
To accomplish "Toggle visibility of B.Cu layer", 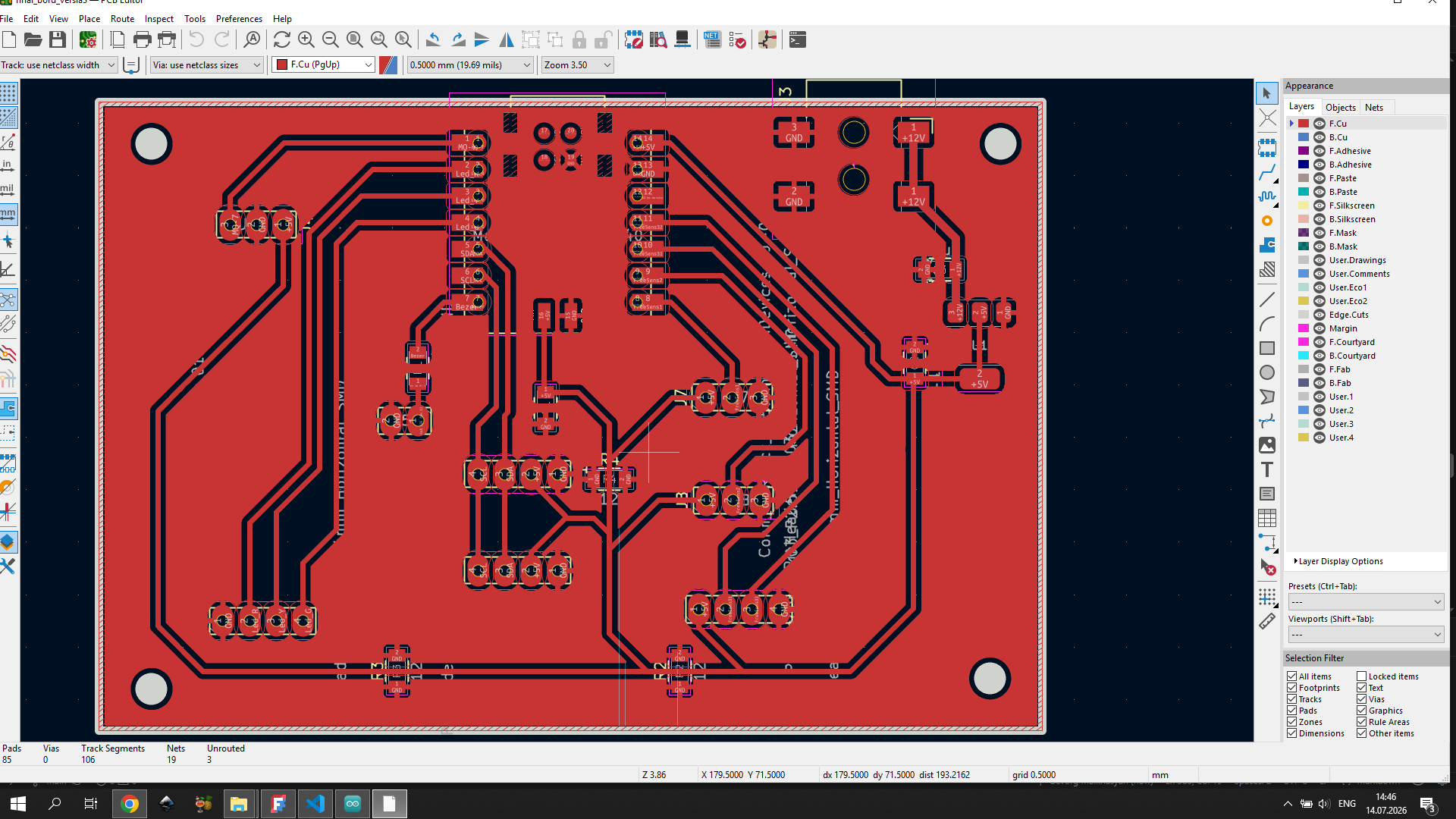I will [1319, 137].
